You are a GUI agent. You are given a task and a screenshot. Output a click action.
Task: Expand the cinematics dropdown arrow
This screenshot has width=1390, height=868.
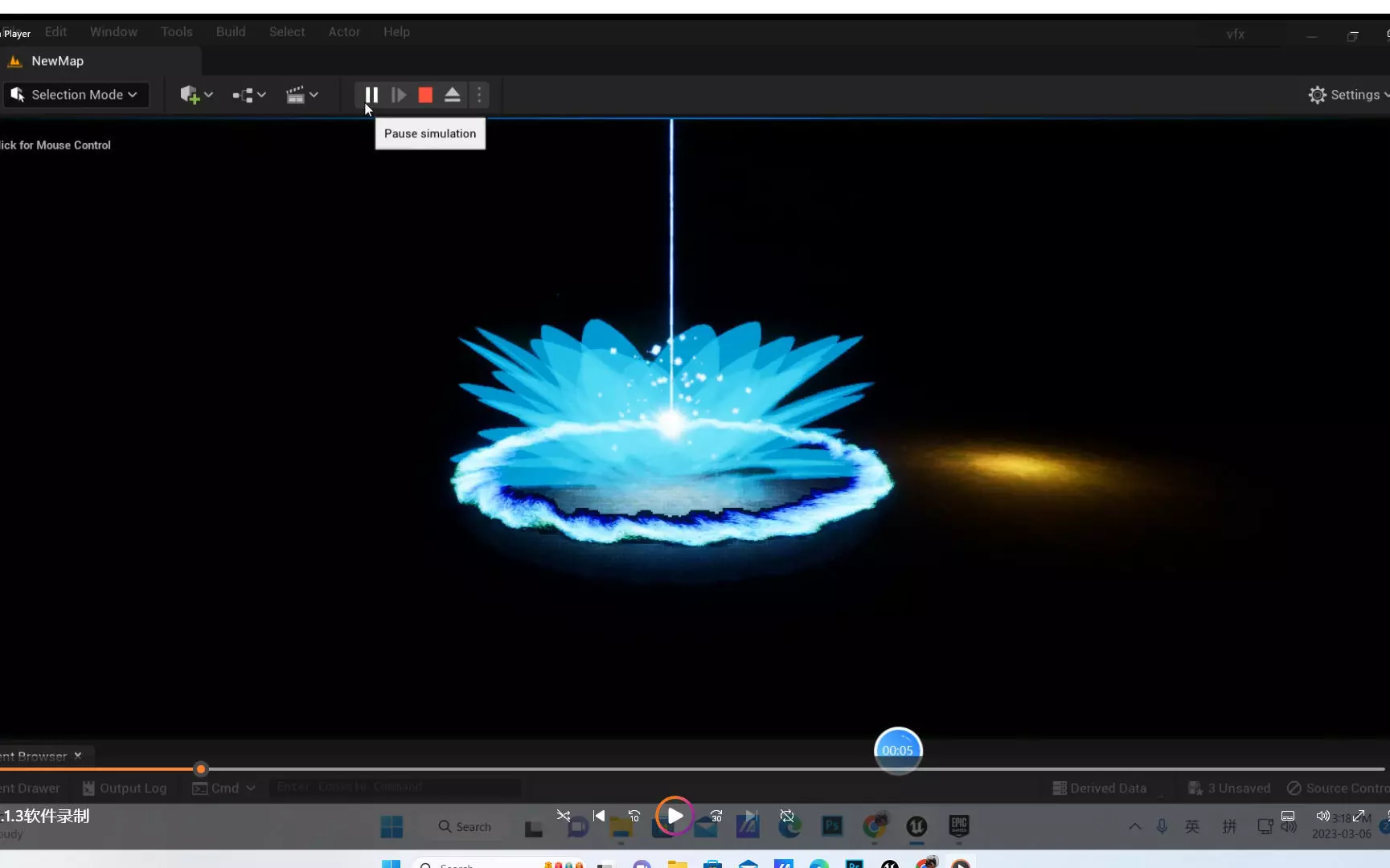point(314,95)
